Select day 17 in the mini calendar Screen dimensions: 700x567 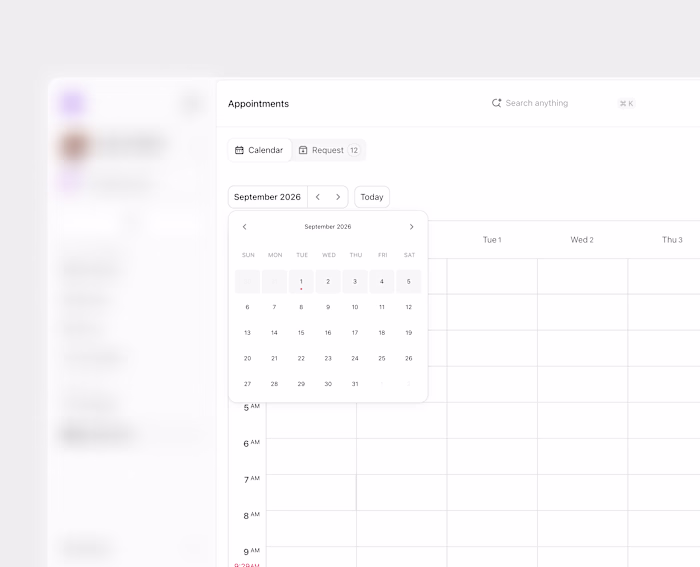[x=355, y=333]
